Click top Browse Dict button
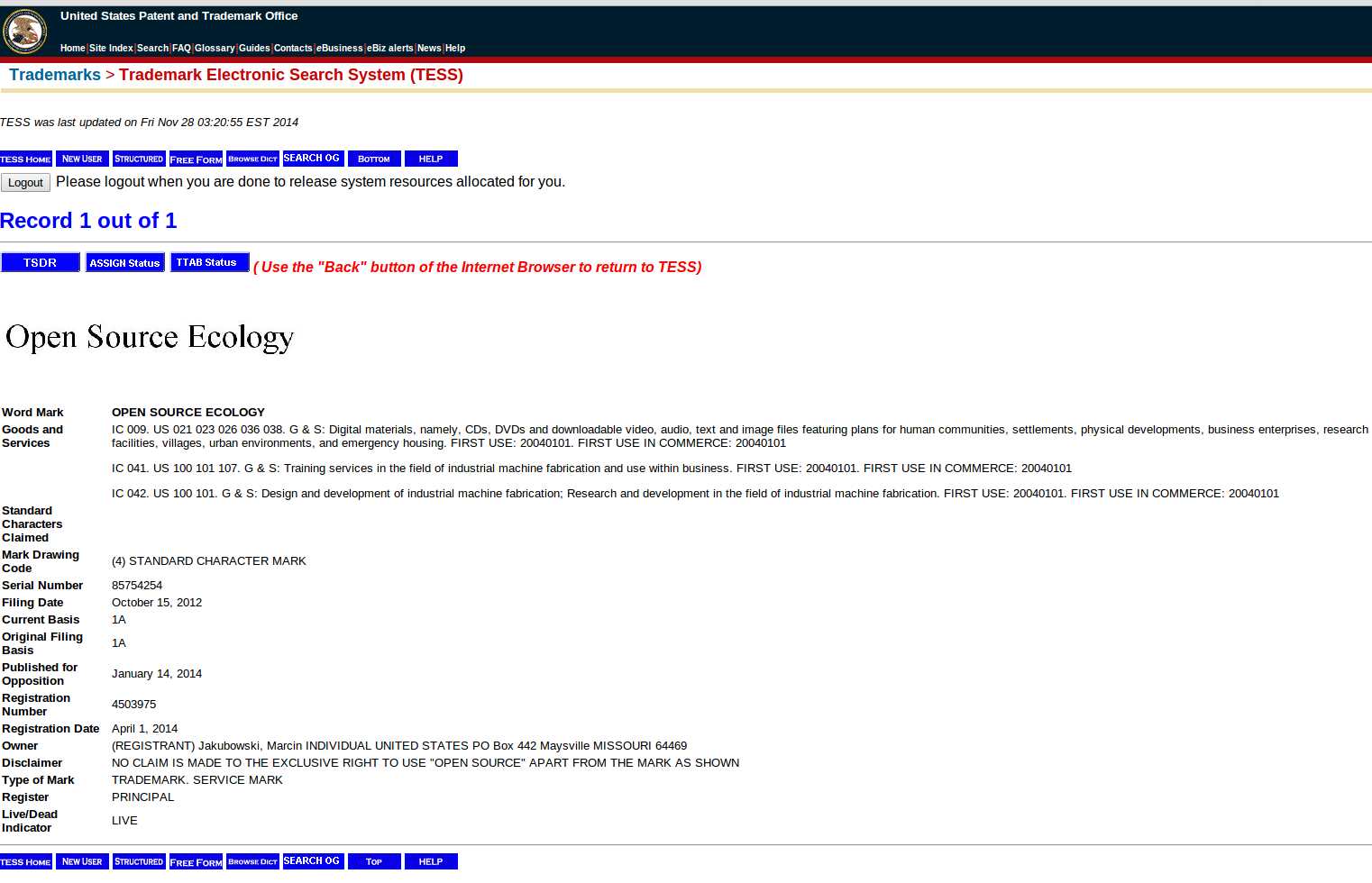 (252, 159)
